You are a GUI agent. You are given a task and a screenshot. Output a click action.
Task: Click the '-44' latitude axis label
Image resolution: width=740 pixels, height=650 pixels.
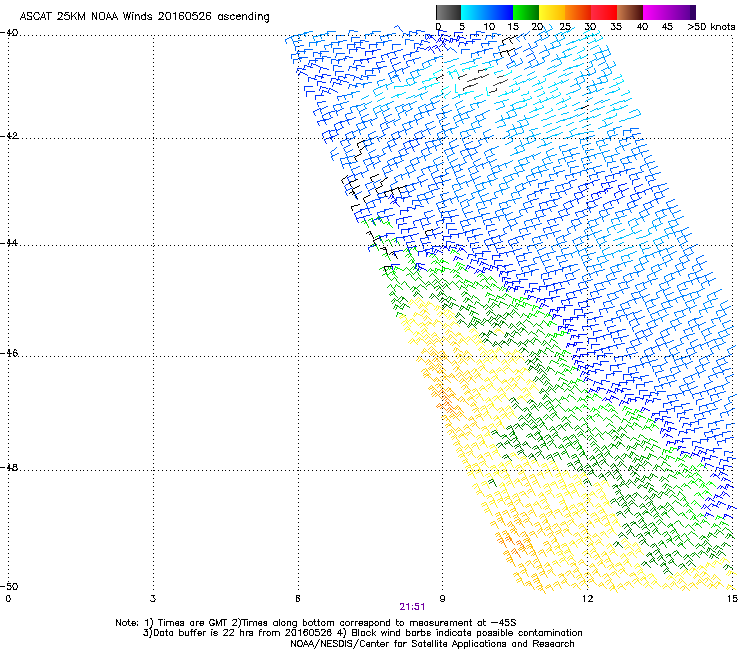pos(9,243)
